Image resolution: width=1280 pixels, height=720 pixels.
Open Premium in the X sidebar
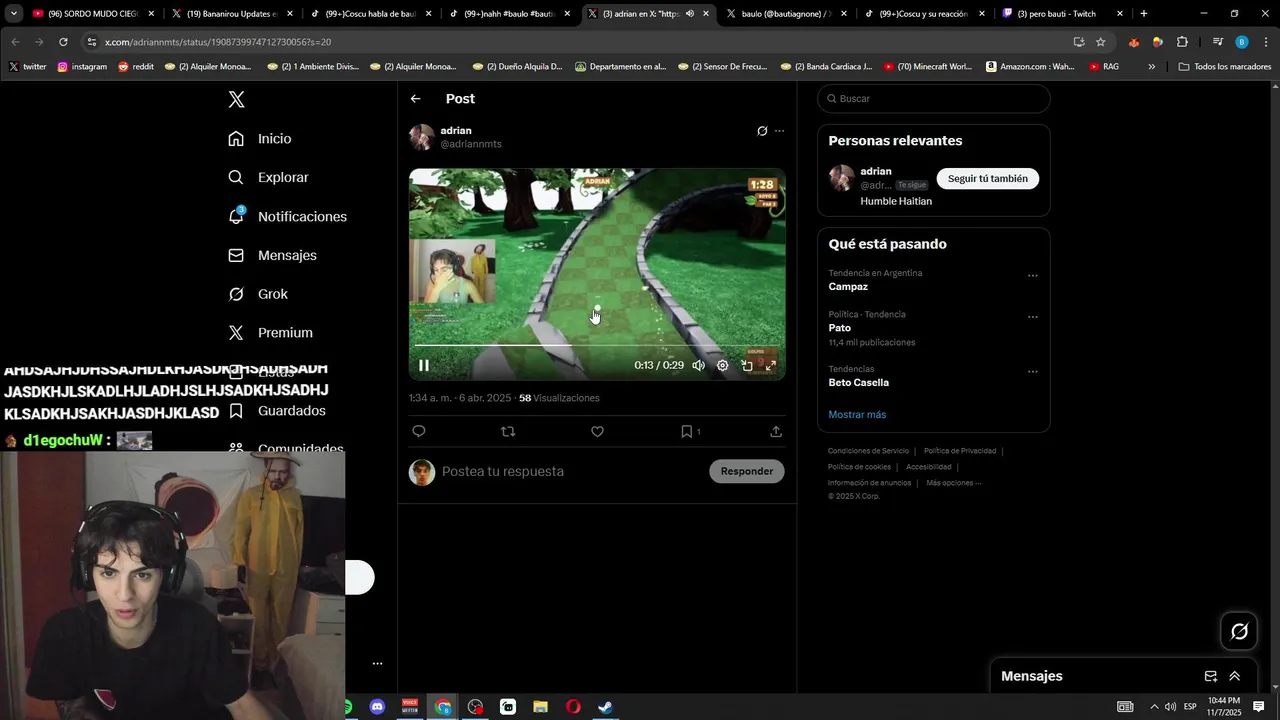(x=270, y=333)
